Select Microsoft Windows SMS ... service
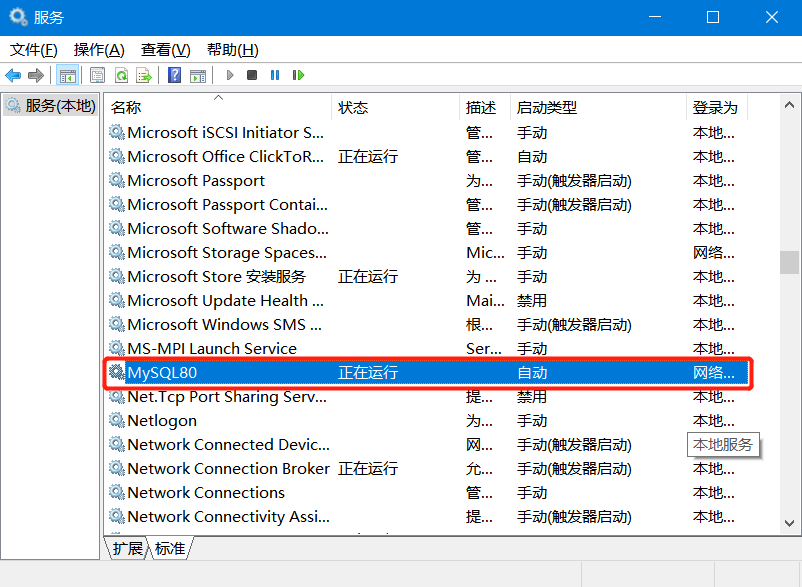802x587 pixels. pyautogui.click(x=428, y=325)
